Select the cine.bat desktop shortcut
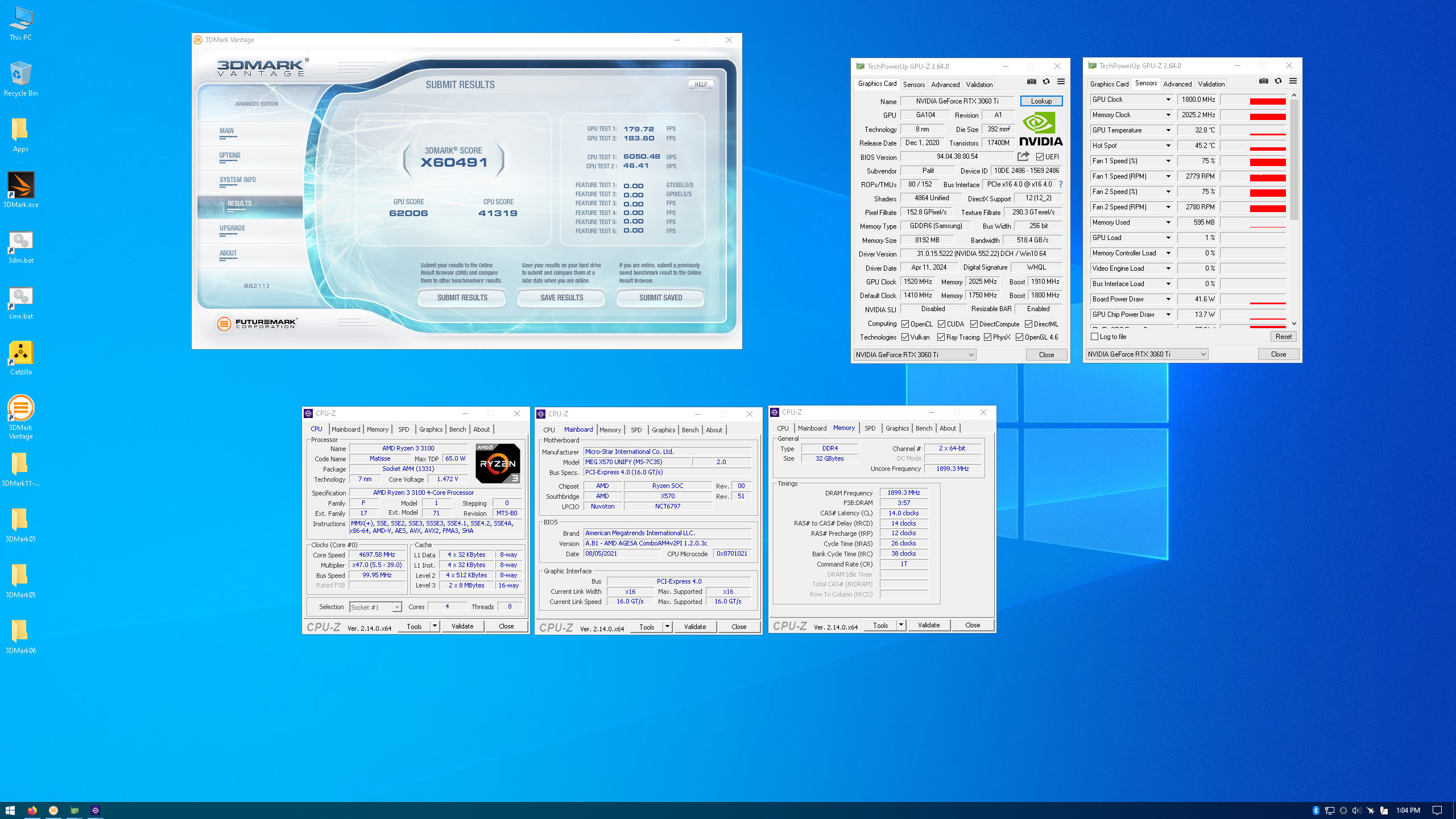 pyautogui.click(x=20, y=302)
